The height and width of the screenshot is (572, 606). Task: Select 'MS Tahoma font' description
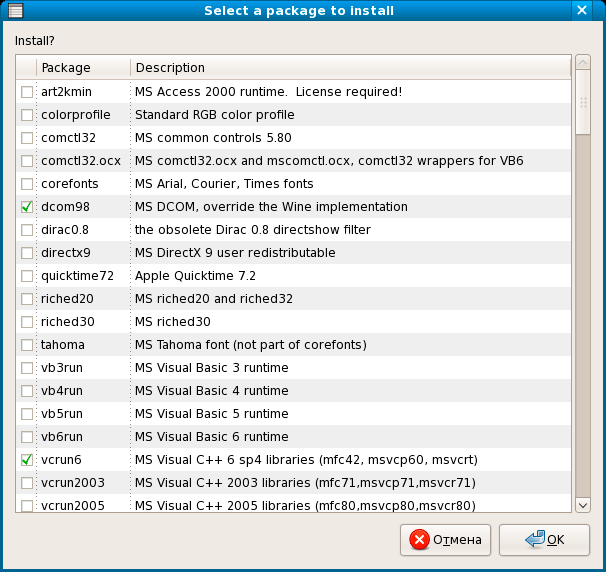coord(250,345)
